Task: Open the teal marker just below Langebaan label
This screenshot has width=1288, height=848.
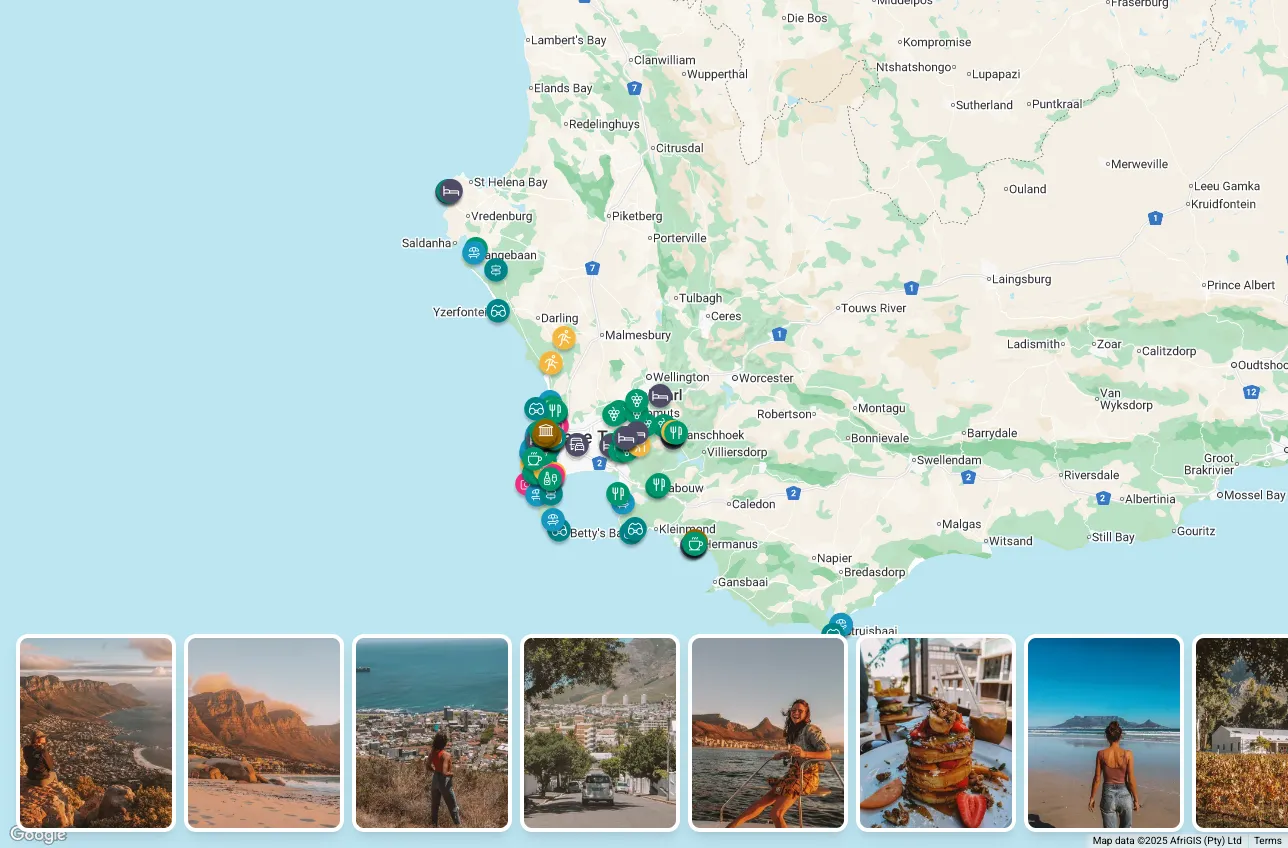Action: tap(496, 270)
